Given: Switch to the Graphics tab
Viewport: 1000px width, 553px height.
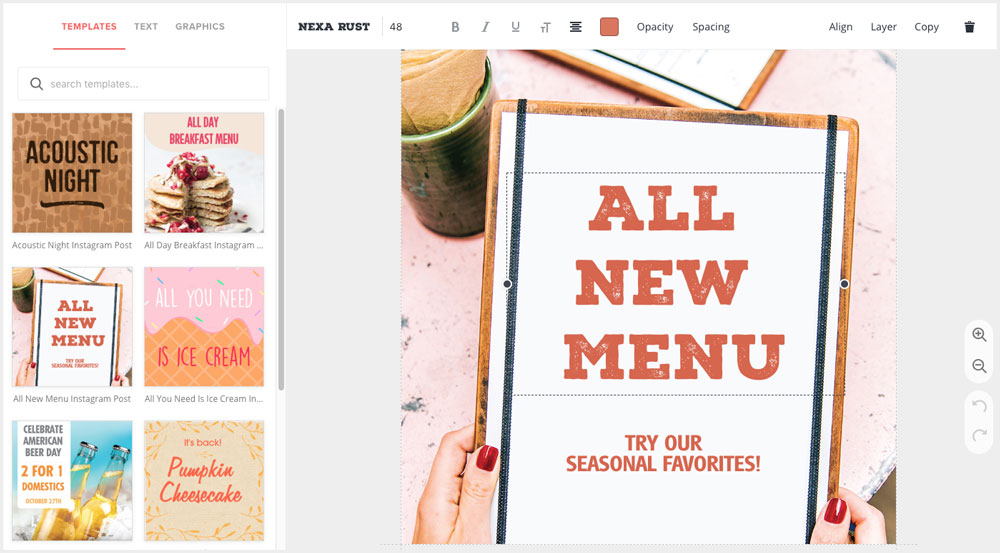Looking at the screenshot, I should pyautogui.click(x=200, y=26).
